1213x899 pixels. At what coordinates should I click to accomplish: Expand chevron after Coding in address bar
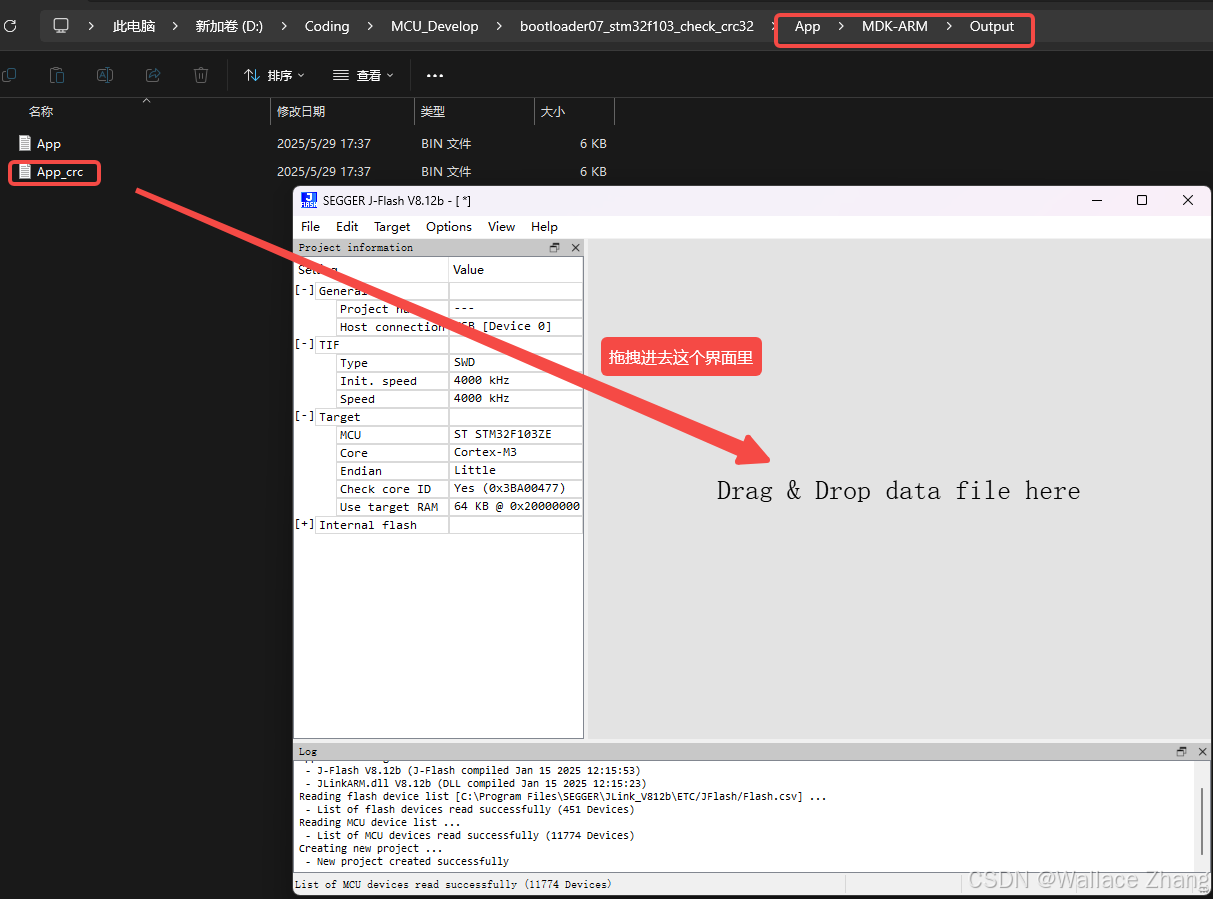[370, 26]
